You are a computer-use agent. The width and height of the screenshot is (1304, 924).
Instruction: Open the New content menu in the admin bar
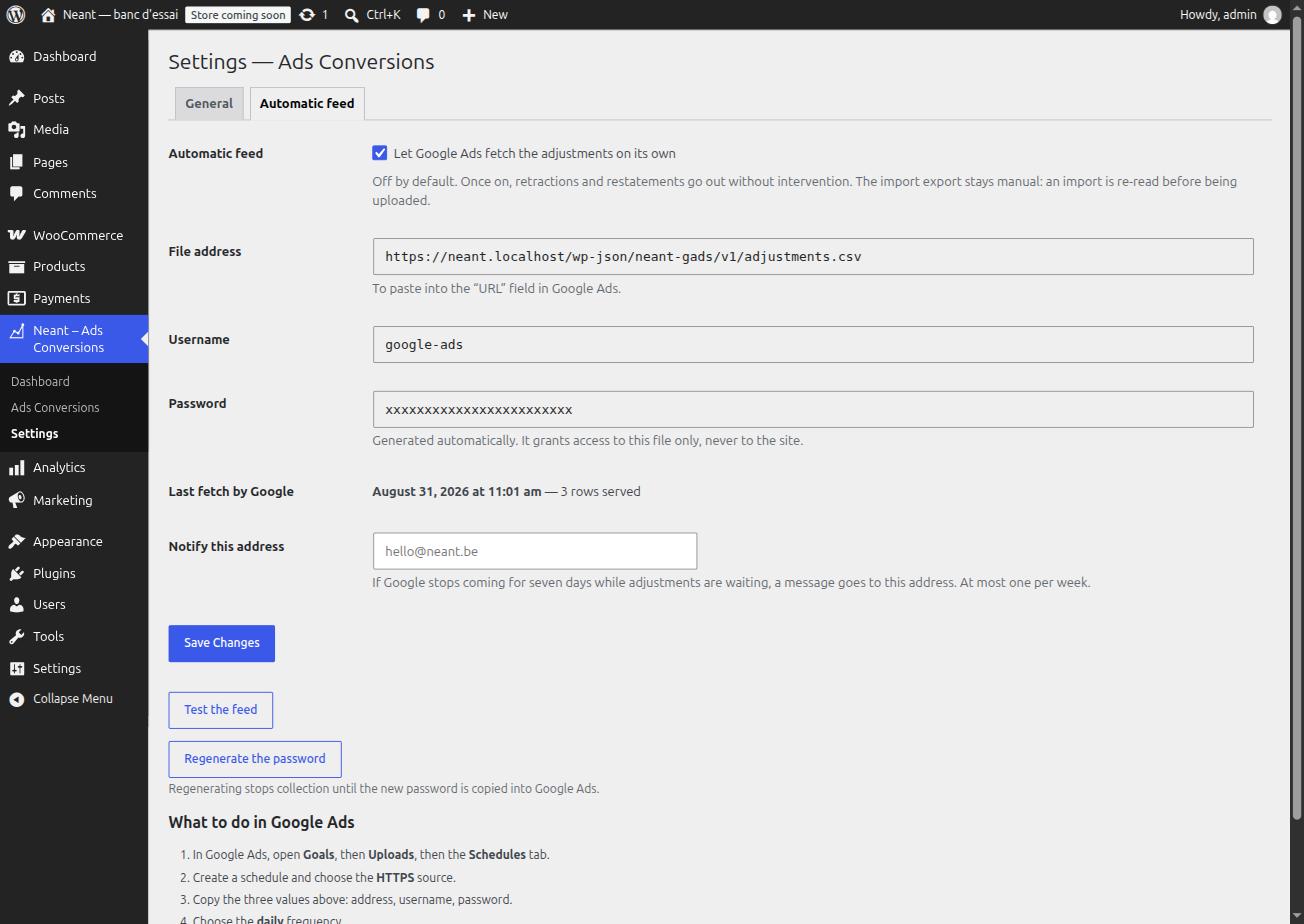point(485,15)
